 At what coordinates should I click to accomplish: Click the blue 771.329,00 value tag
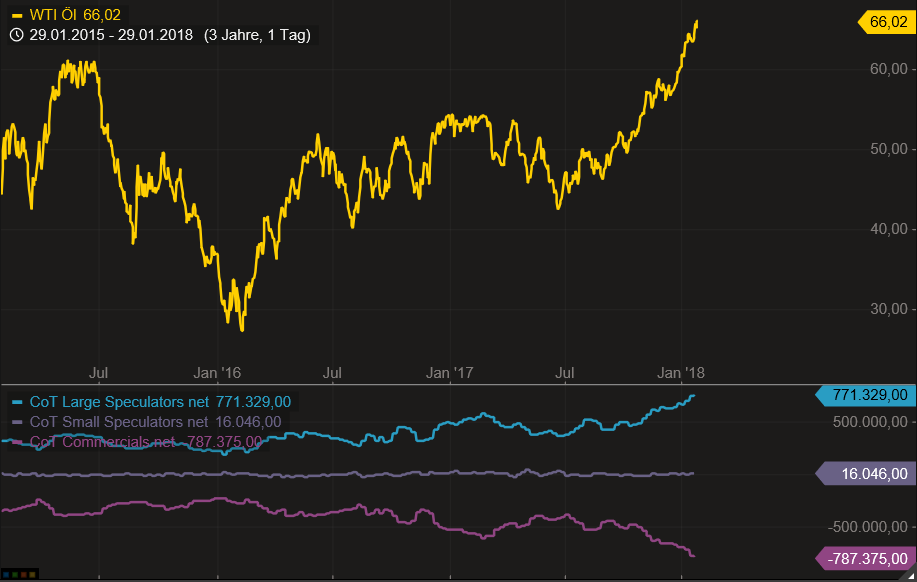point(864,395)
